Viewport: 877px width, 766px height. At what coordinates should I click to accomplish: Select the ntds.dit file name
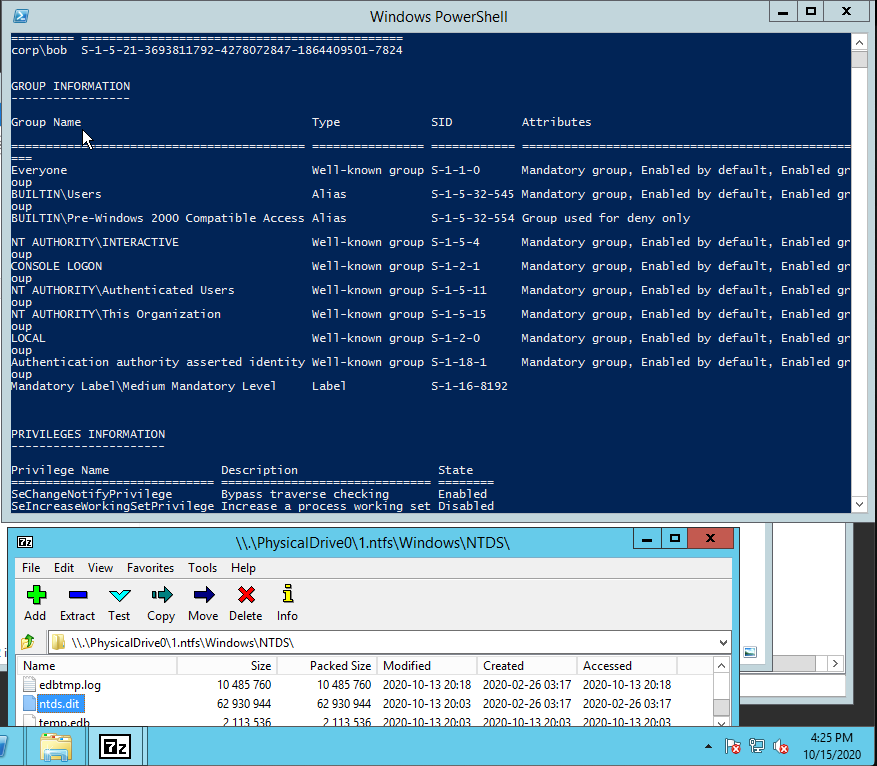pyautogui.click(x=60, y=703)
